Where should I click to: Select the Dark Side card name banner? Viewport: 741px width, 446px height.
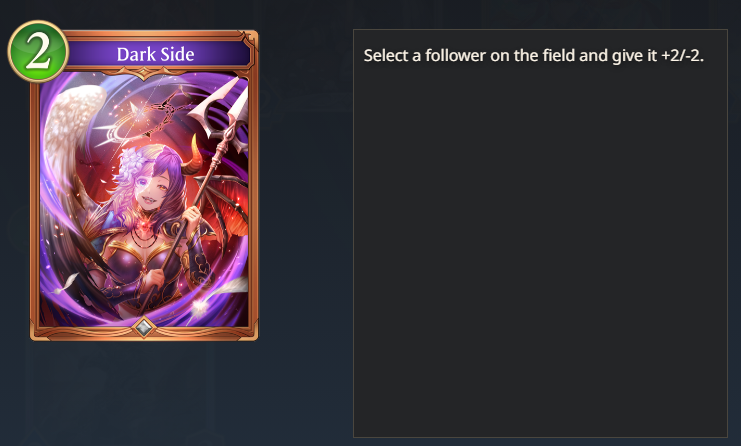pyautogui.click(x=155, y=54)
